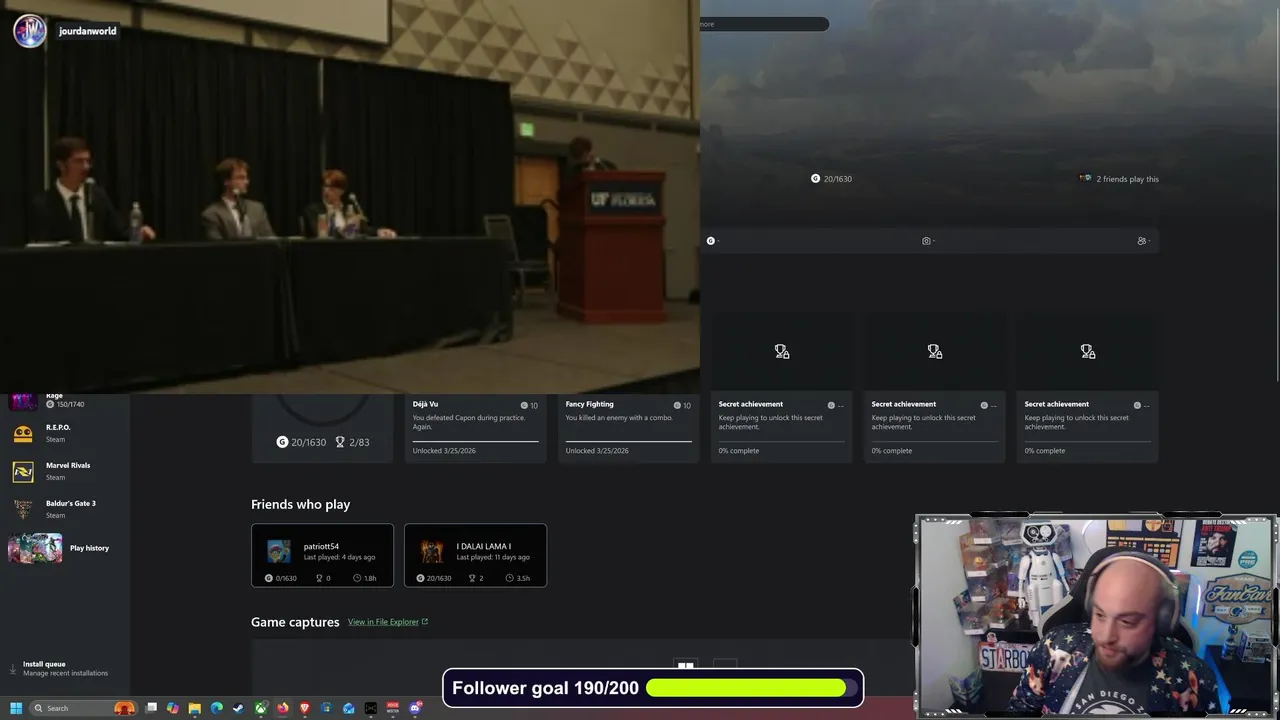1280x720 pixels.
Task: Open the Marvel Rivals game icon in sidebar
Action: tap(23, 471)
